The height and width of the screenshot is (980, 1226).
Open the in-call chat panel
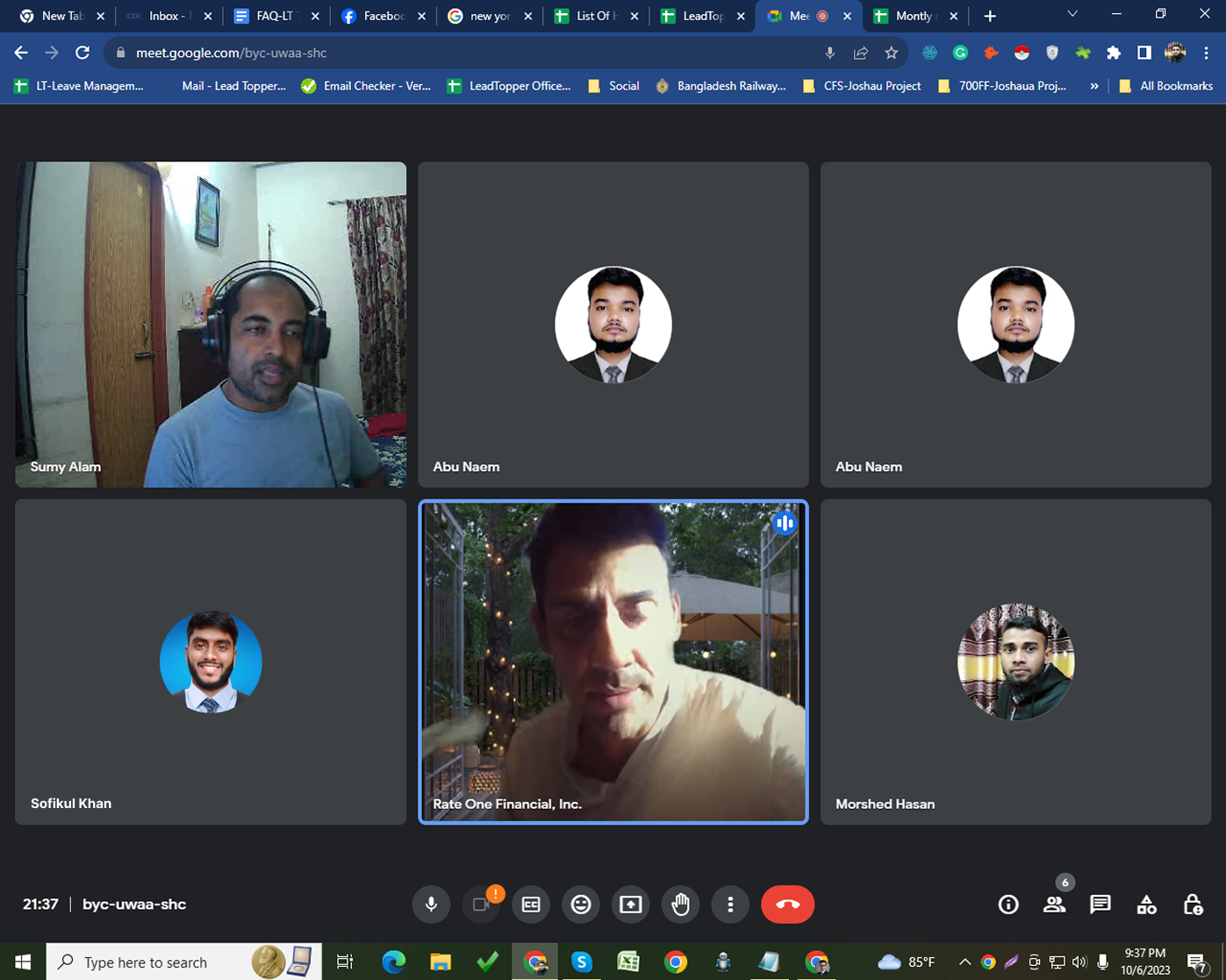point(1100,905)
